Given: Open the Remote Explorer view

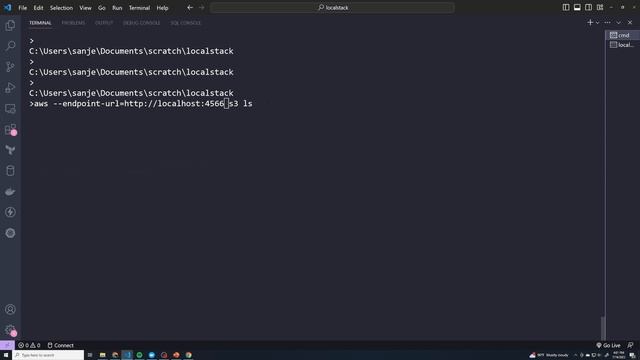Looking at the screenshot, I should (x=10, y=108).
